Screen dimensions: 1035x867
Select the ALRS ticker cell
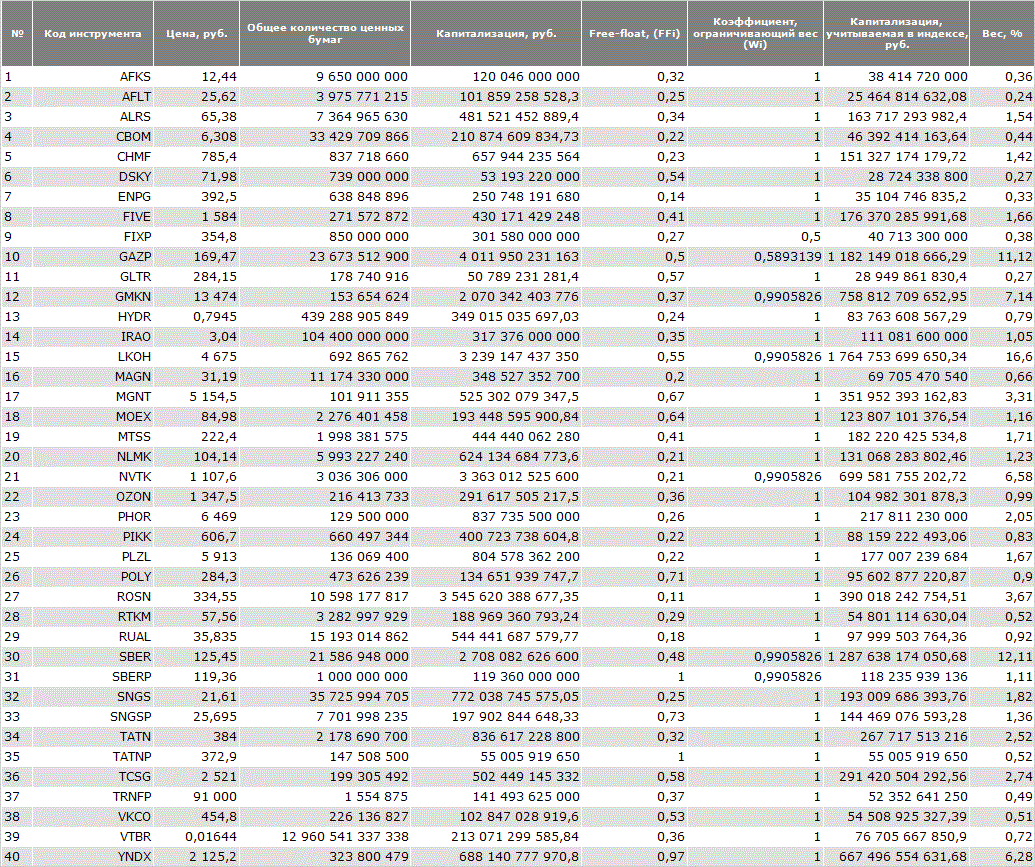click(93, 116)
